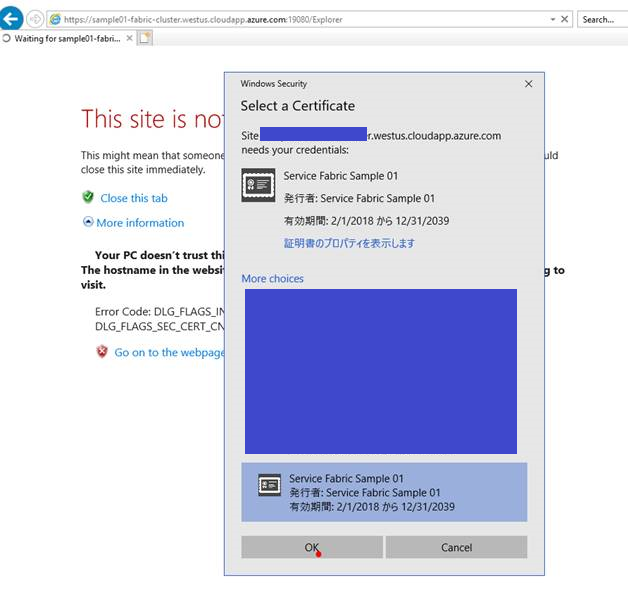
Task: Click the 'Error Code: DLG_FLAGS_IN' text
Action: click(160, 312)
